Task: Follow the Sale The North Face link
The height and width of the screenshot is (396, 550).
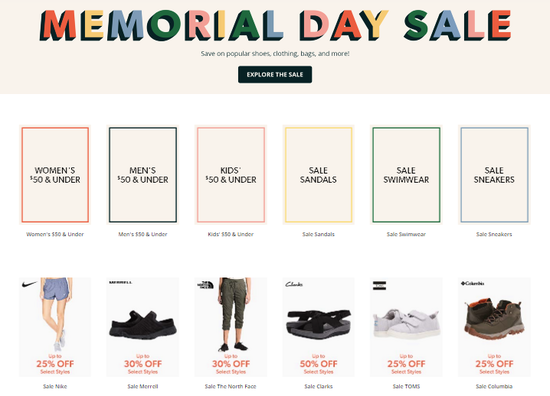Action: [230, 386]
